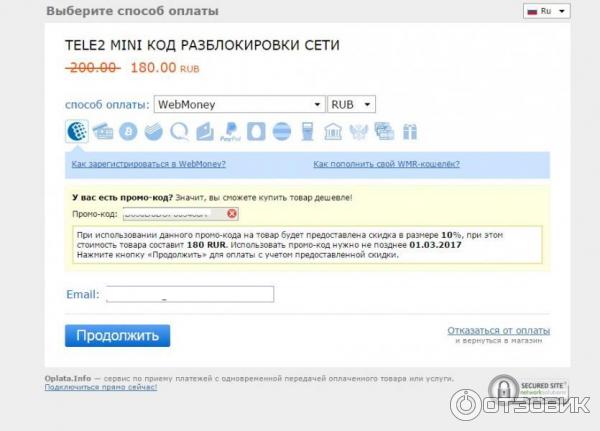Clear the promo code with red X
This screenshot has height=431, width=600.
(232, 214)
